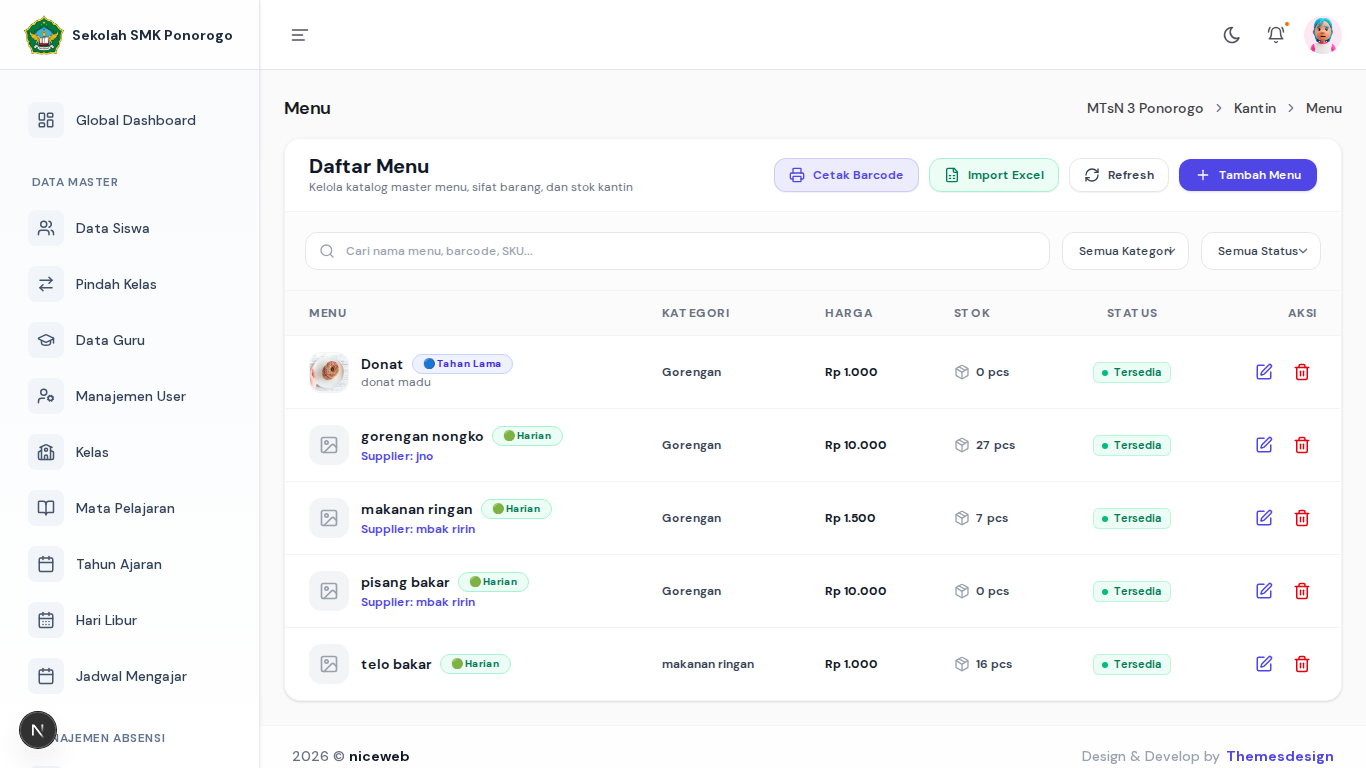
Task: Edit the makanan ringan row
Action: tap(1264, 518)
